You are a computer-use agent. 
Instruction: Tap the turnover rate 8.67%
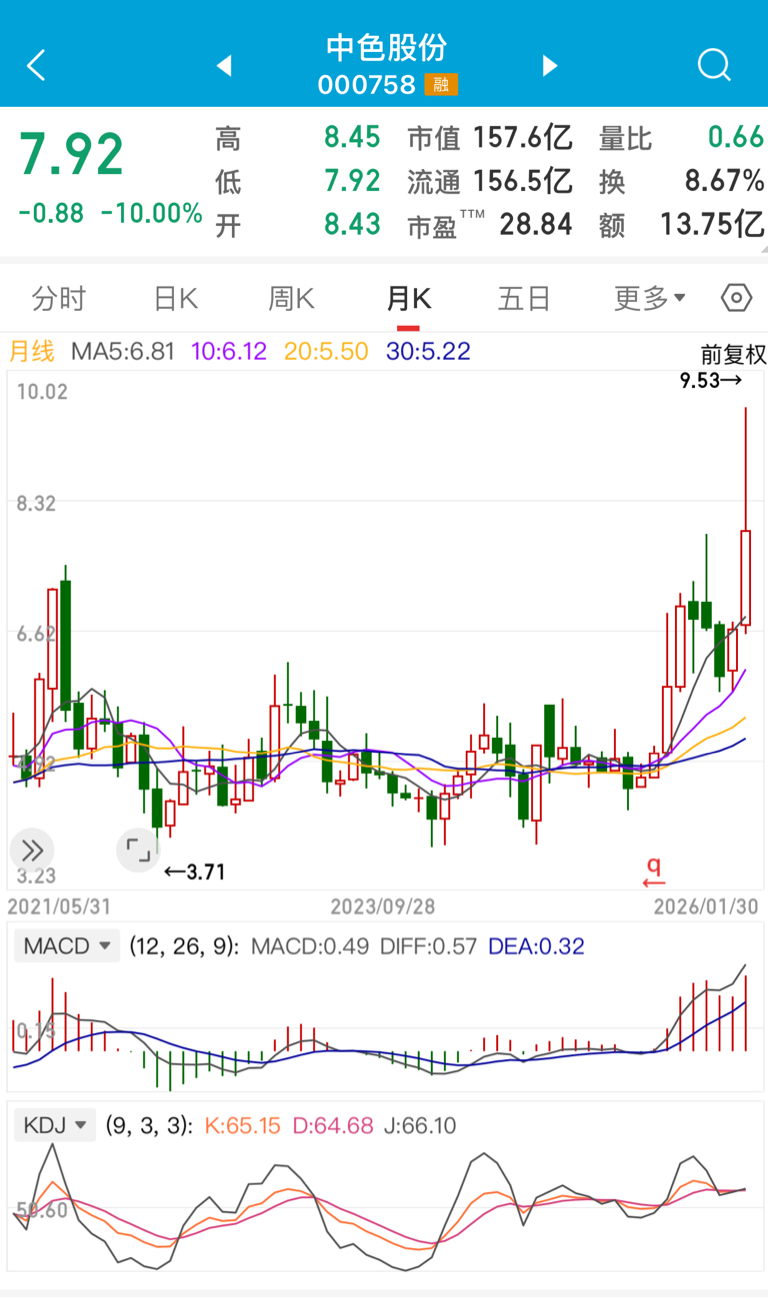tap(724, 181)
